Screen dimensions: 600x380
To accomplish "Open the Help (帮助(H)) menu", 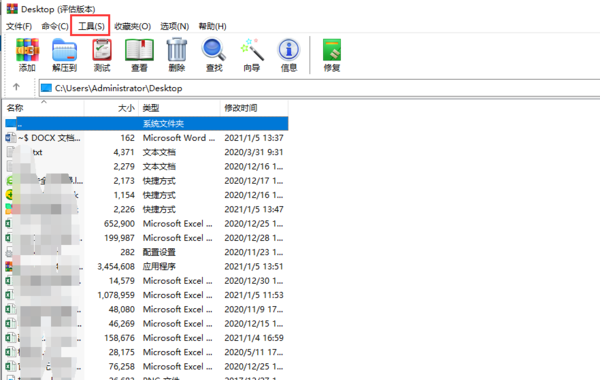I will (x=212, y=26).
